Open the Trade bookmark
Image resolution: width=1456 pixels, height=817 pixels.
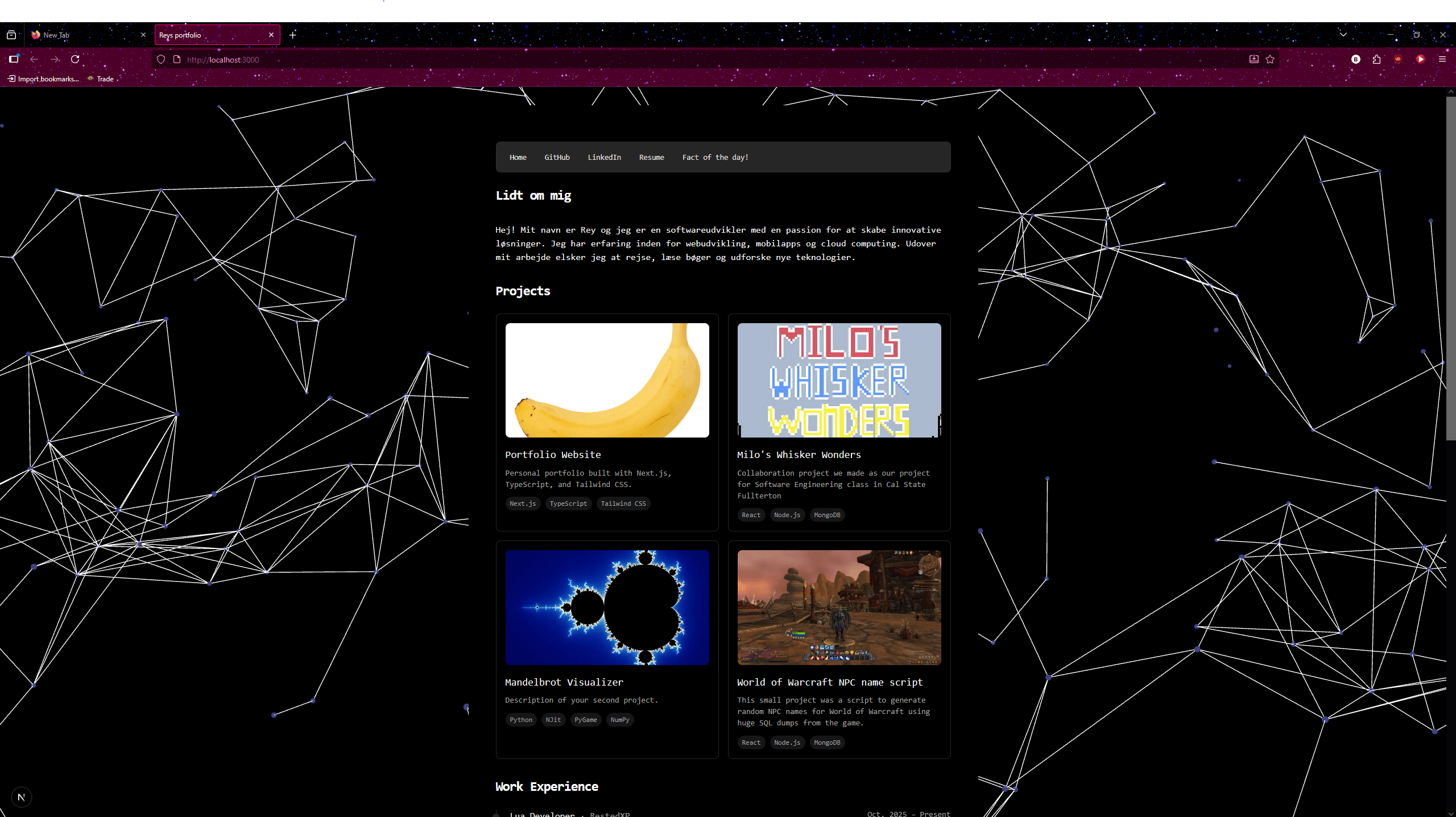105,79
